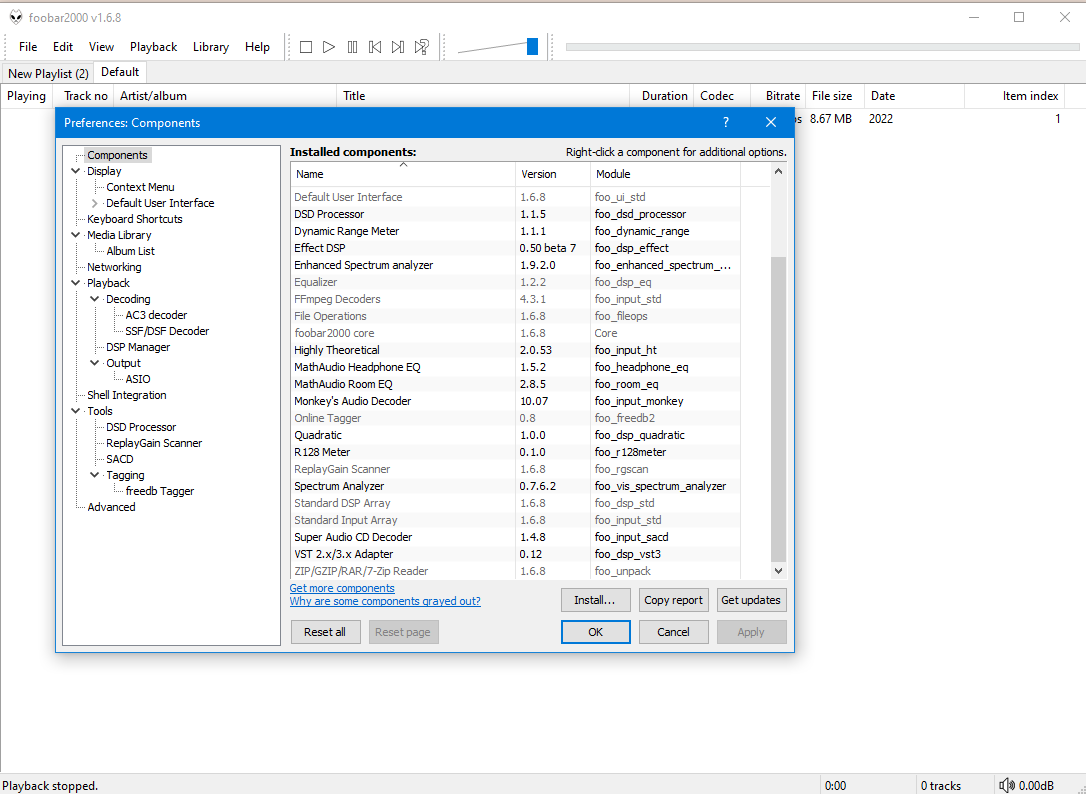Collapse the Media Library tree node
Image resolution: width=1086 pixels, height=794 pixels.
(x=75, y=235)
